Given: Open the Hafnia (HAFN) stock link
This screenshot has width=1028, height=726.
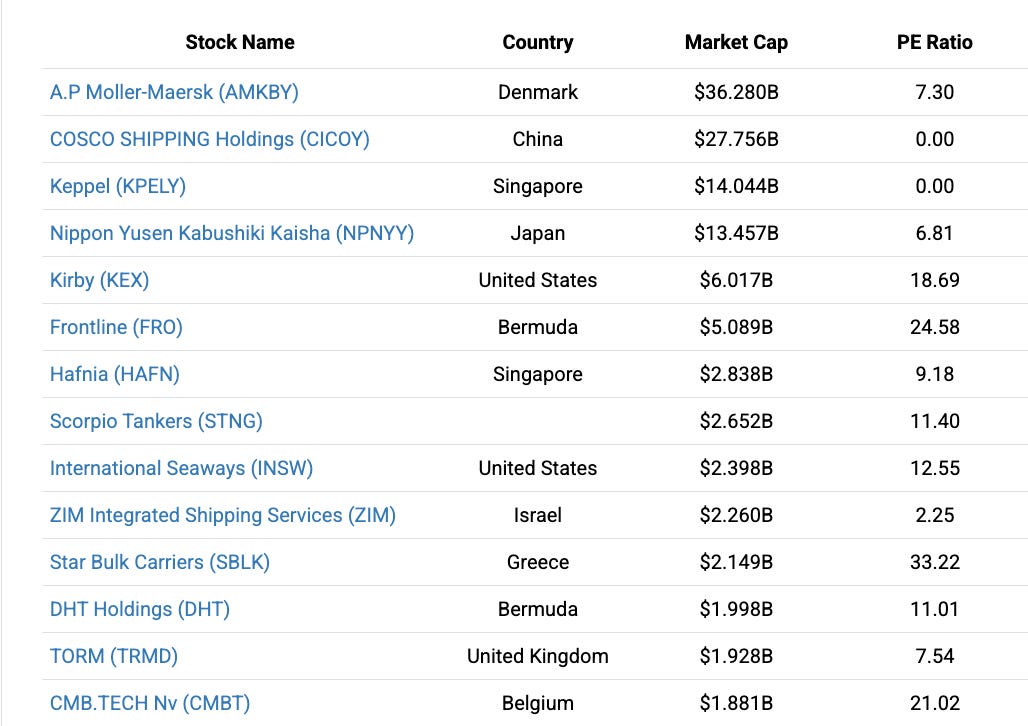Looking at the screenshot, I should tap(115, 374).
